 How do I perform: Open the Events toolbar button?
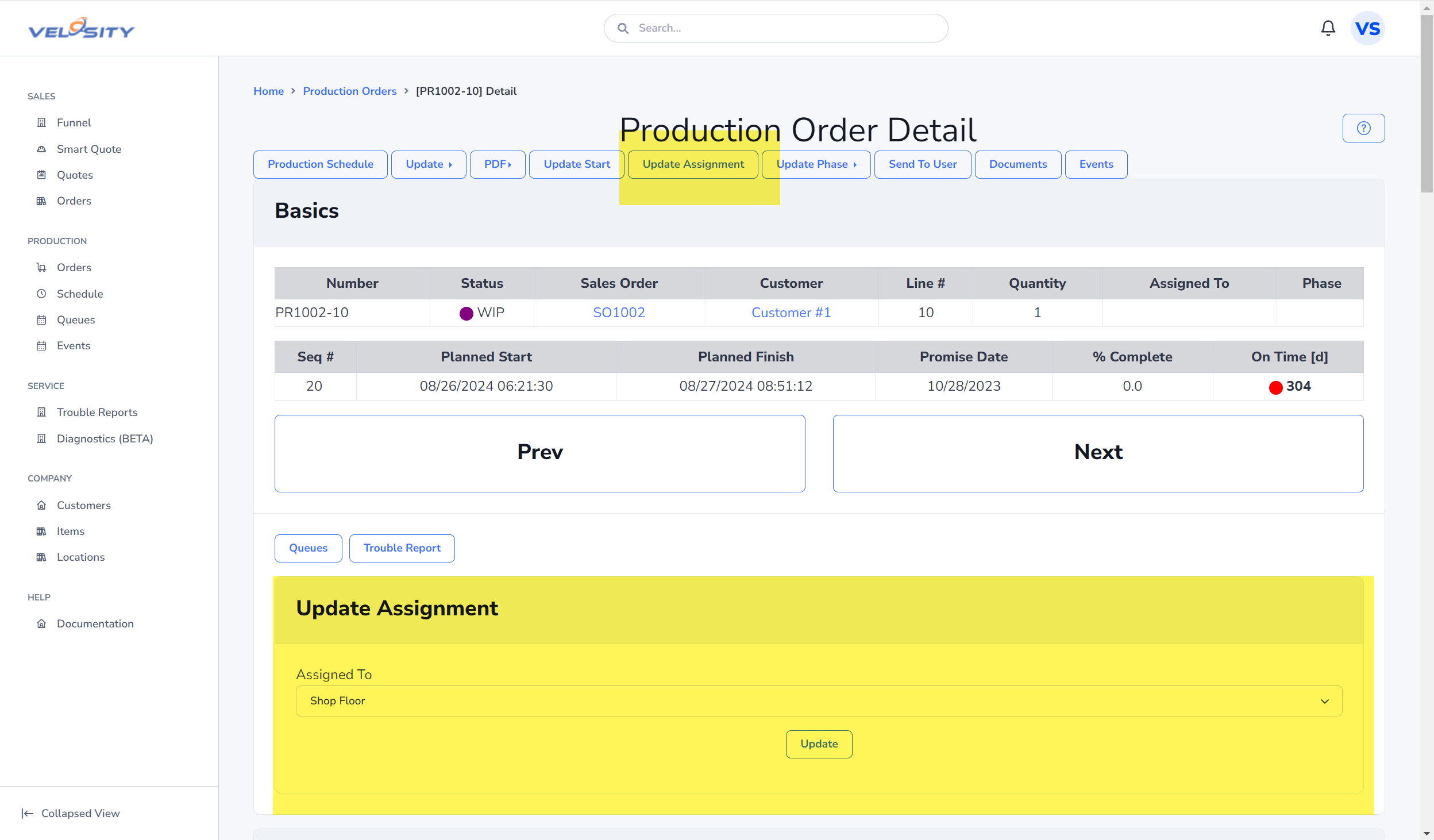pos(1096,164)
